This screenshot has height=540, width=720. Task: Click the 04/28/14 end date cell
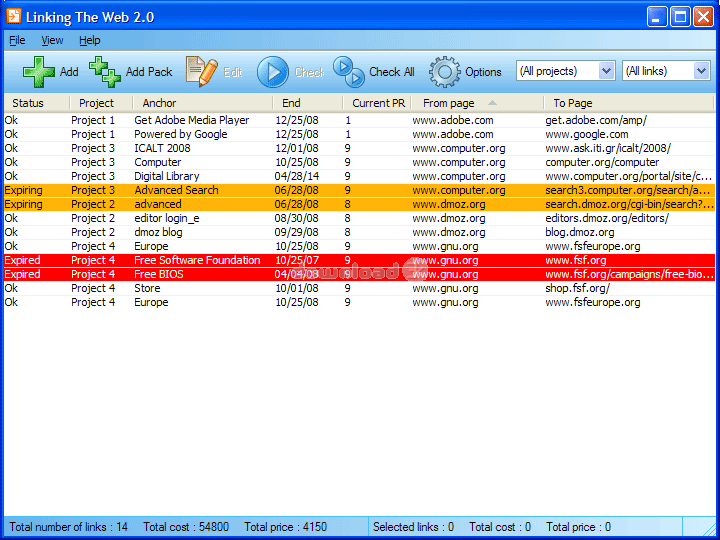(297, 176)
